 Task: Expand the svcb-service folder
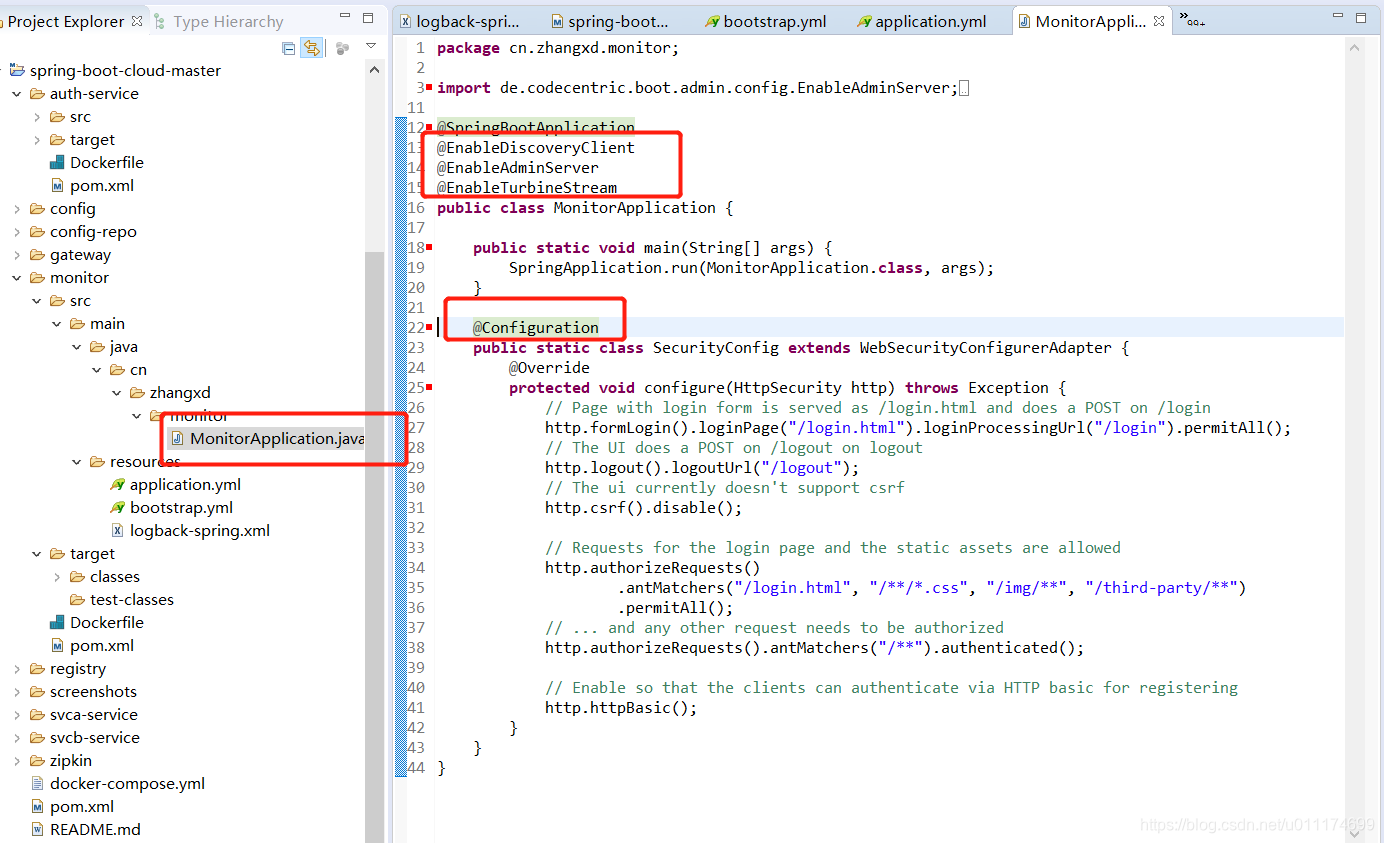(17, 737)
